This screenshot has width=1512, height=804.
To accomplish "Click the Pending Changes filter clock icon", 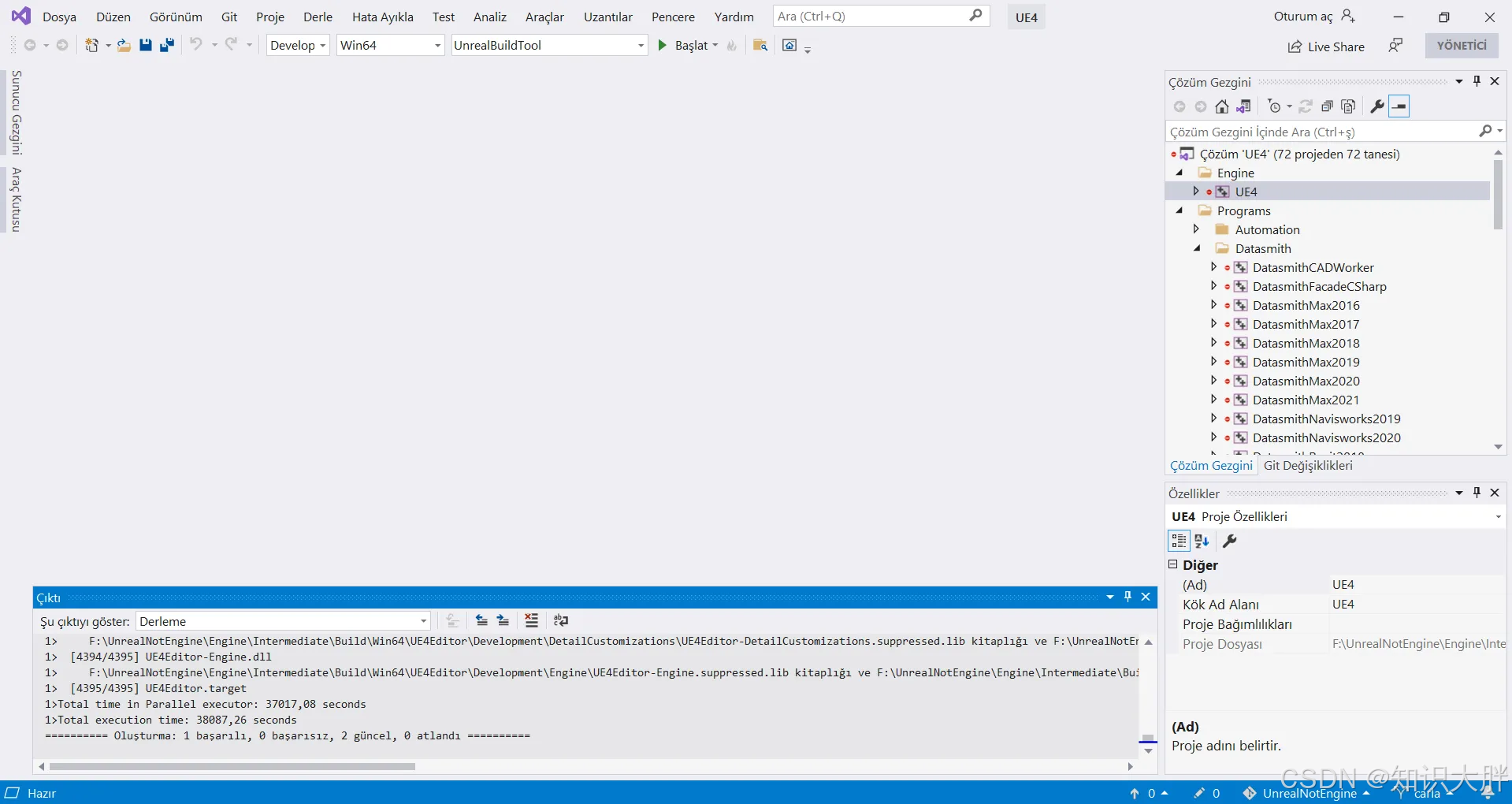I will click(x=1274, y=106).
